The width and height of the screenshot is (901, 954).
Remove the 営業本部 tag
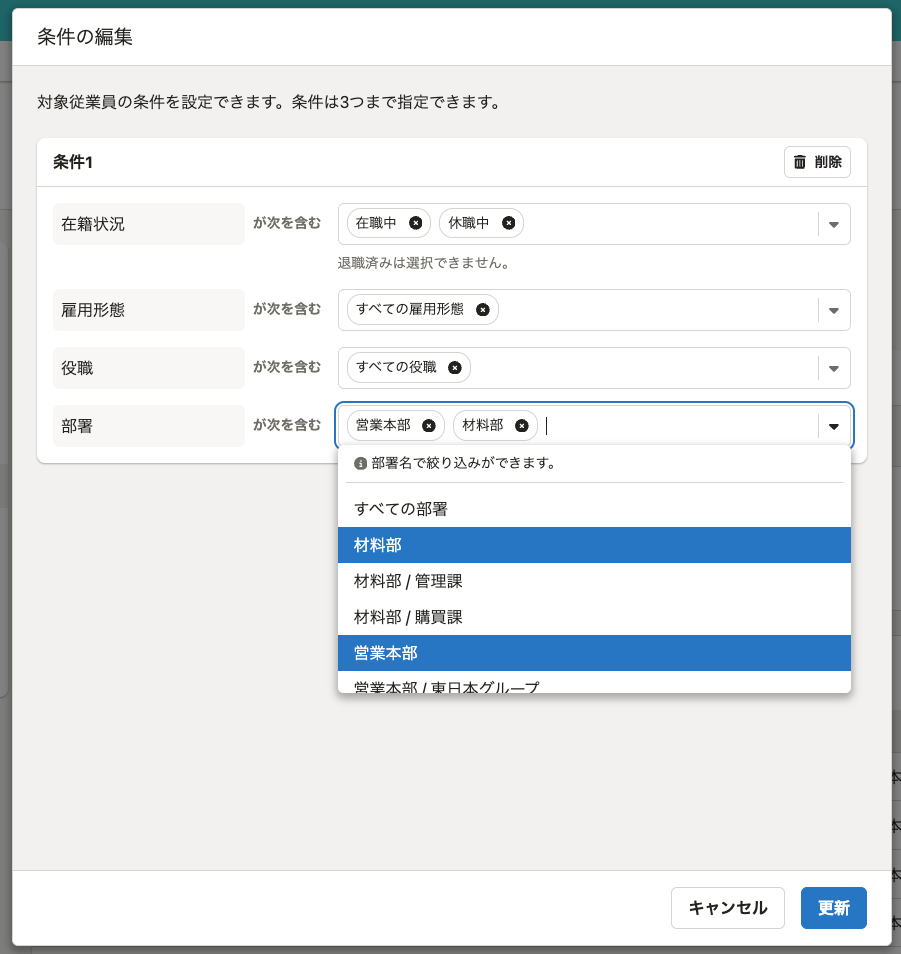(x=429, y=426)
